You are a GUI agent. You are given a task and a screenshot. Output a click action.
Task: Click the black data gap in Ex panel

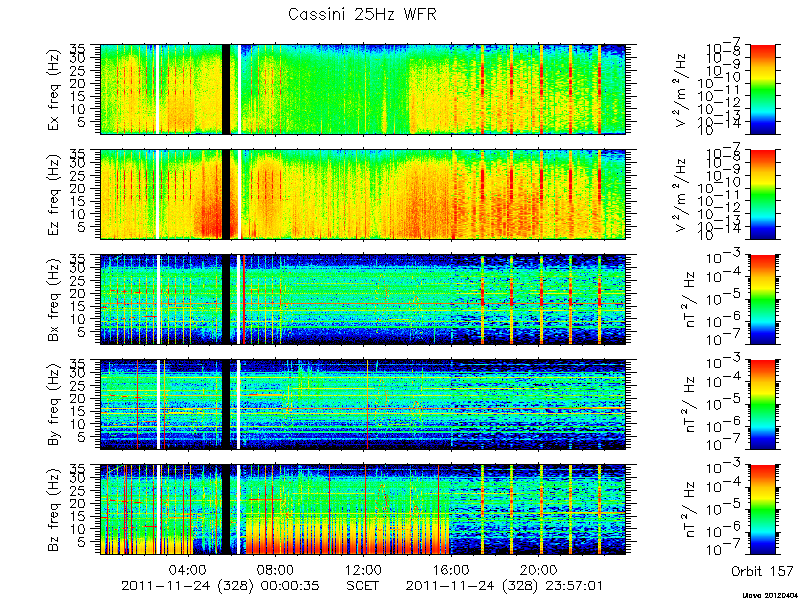coord(226,89)
